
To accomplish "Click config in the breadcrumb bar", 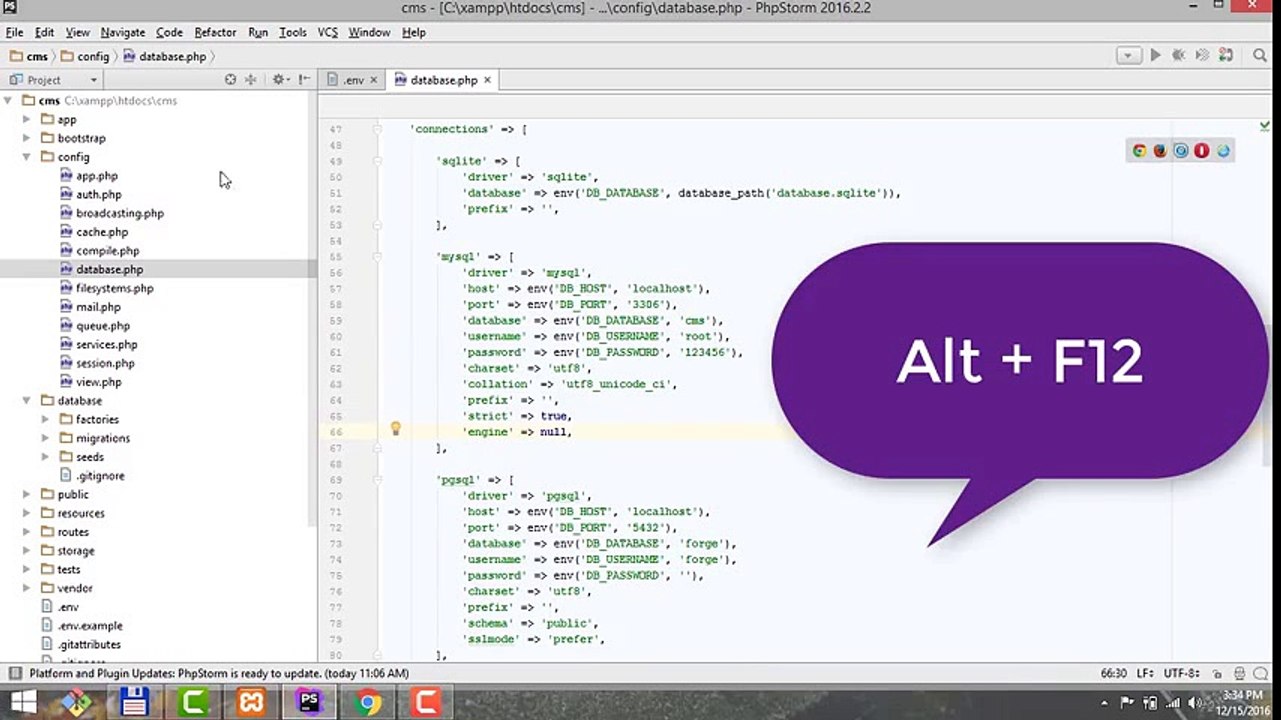I will 84,57.
